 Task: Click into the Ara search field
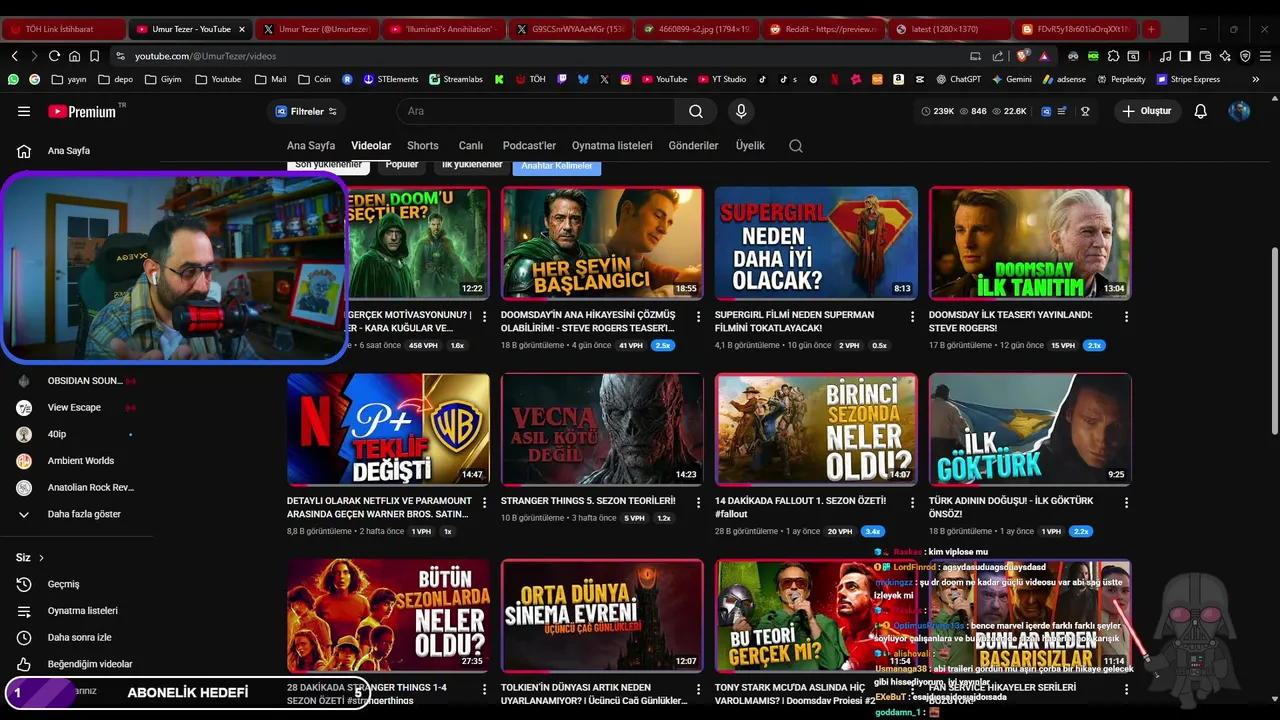point(536,111)
